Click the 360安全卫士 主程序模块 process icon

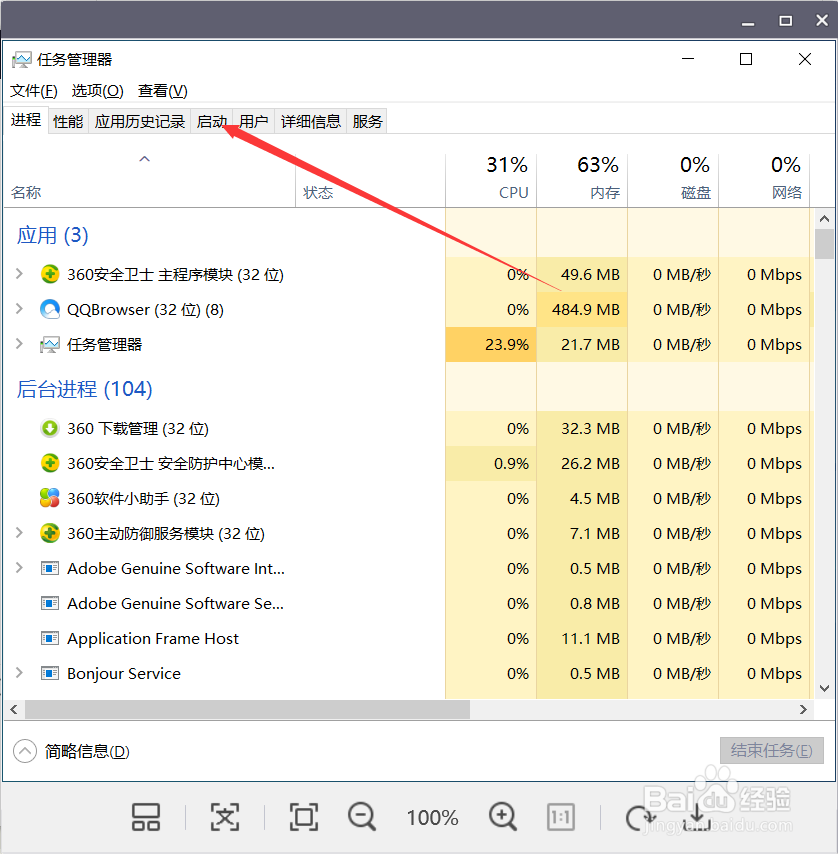pos(50,274)
